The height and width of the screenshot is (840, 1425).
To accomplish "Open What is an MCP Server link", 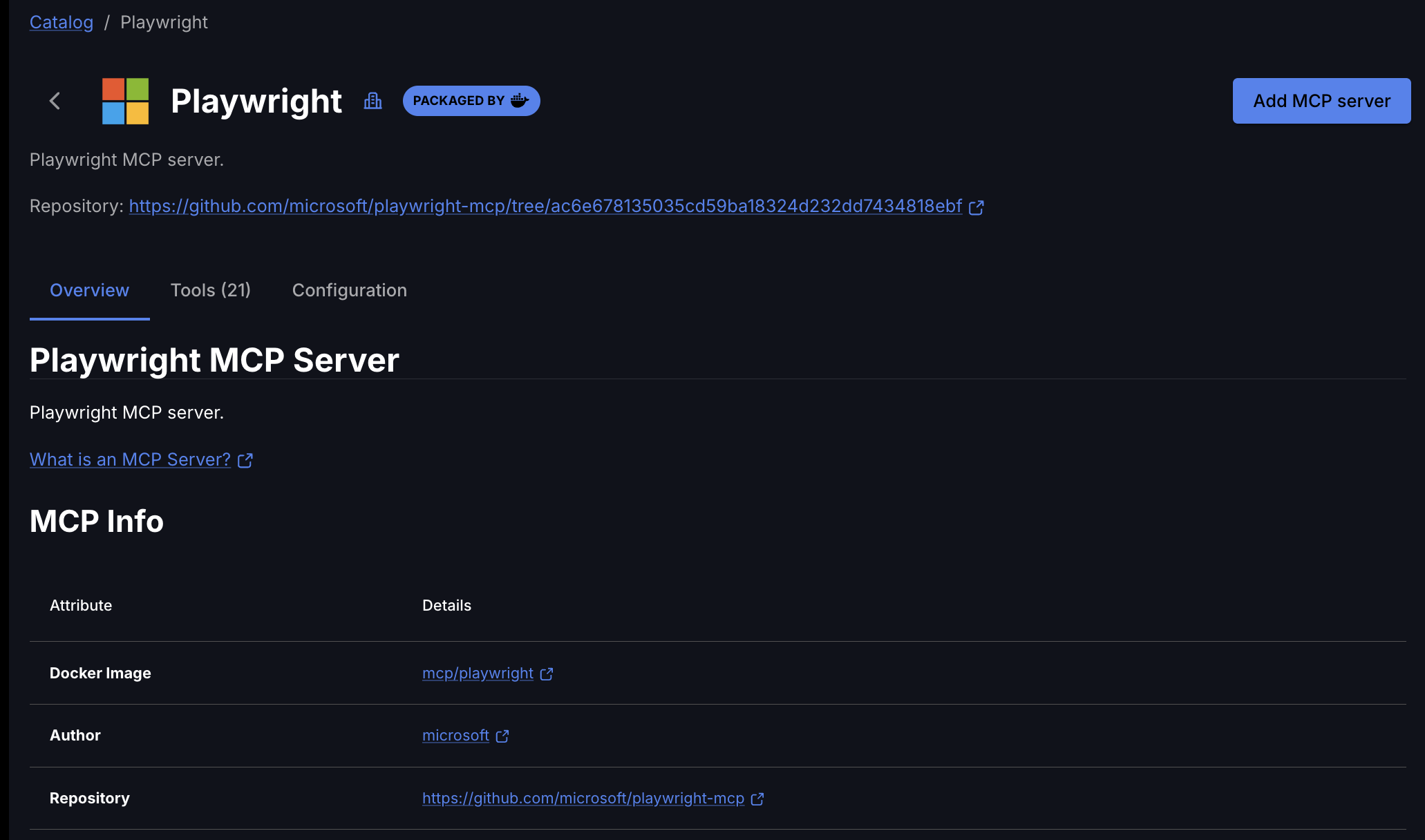I will 130,459.
